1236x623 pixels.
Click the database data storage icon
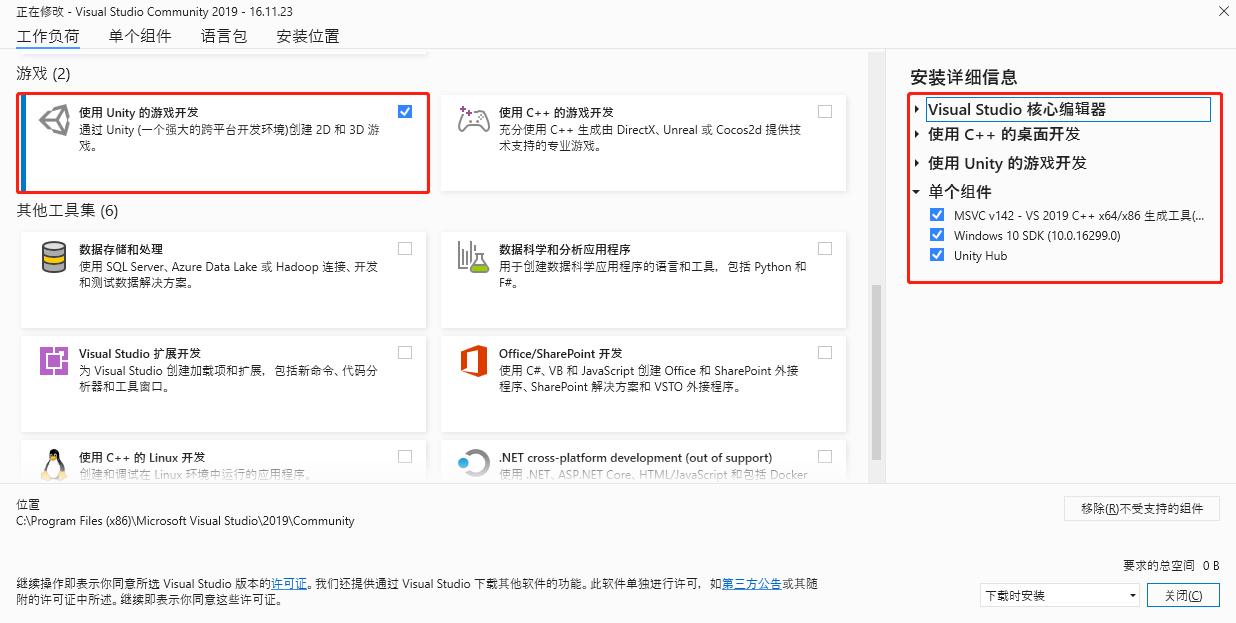click(54, 257)
